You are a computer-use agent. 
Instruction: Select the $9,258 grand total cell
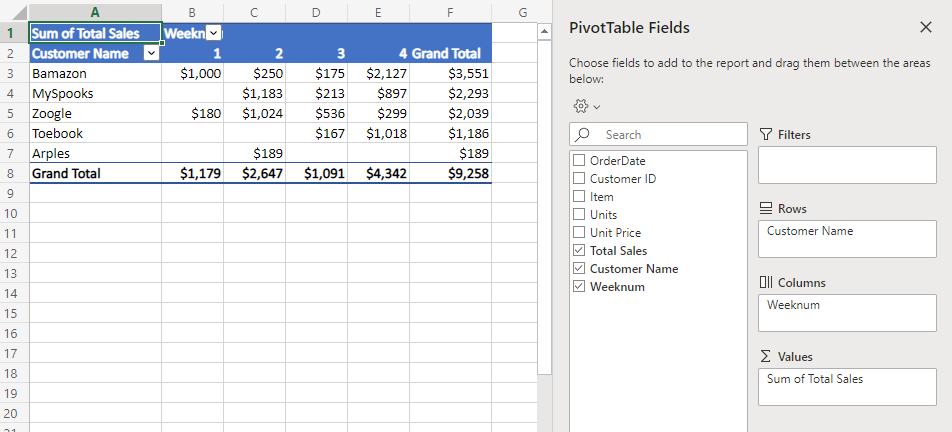coord(450,174)
